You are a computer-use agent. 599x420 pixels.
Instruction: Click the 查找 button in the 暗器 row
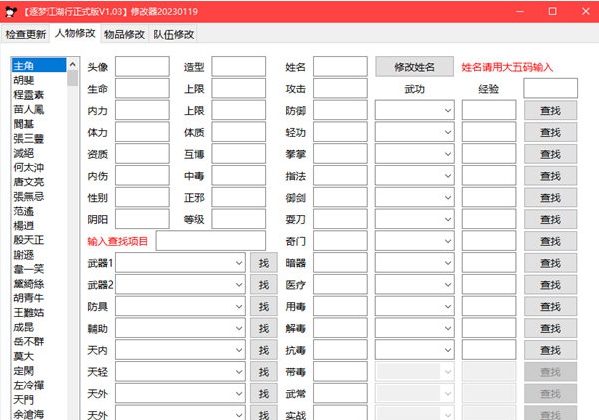click(x=550, y=263)
